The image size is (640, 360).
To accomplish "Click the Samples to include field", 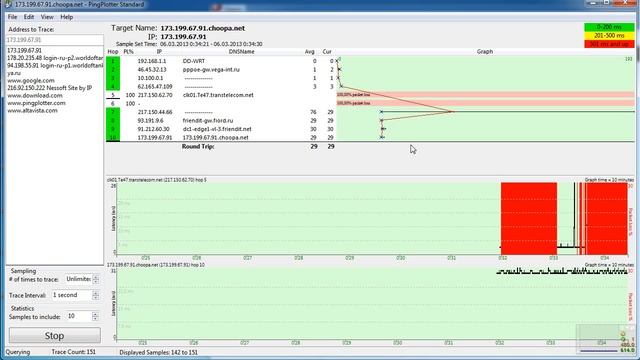I will tap(78, 316).
